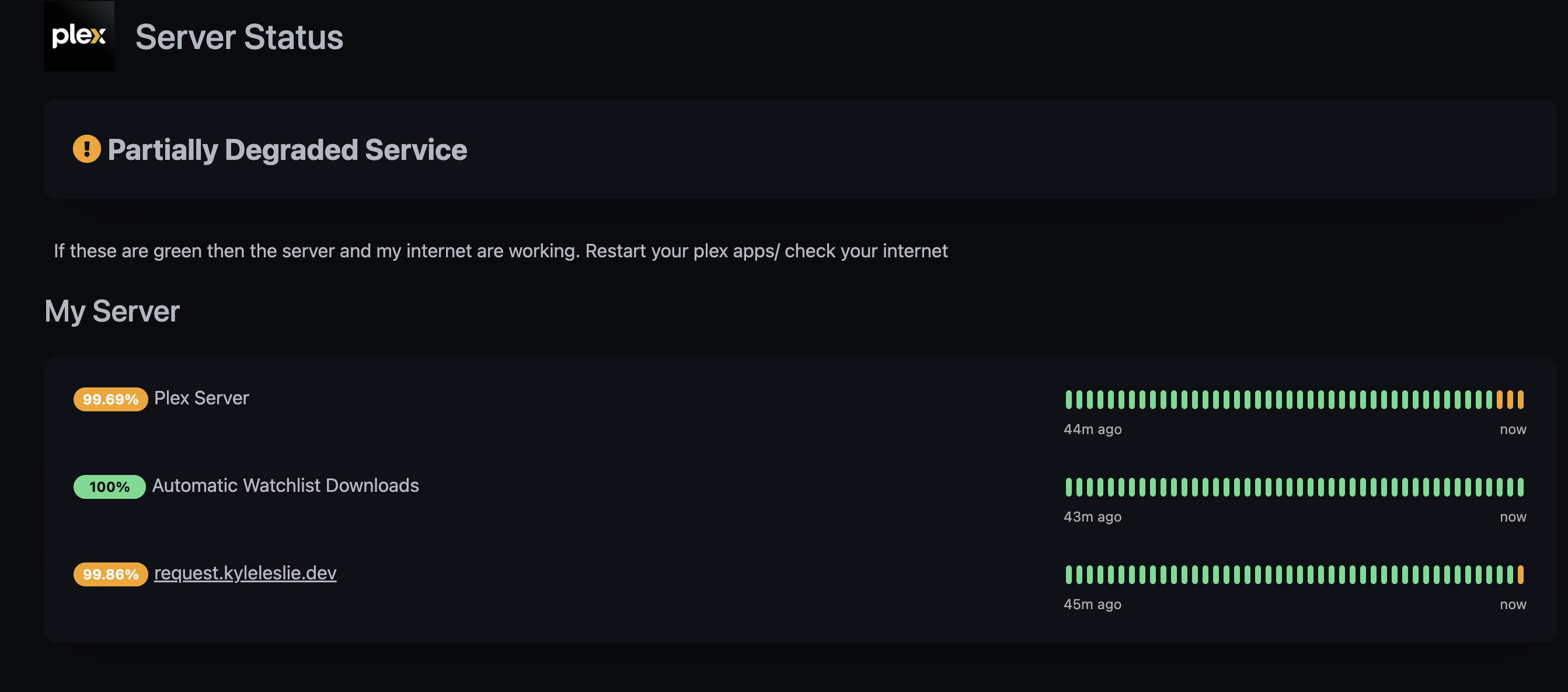Click the server status instruction text
Image resolution: width=1568 pixels, height=692 pixels.
tap(500, 251)
